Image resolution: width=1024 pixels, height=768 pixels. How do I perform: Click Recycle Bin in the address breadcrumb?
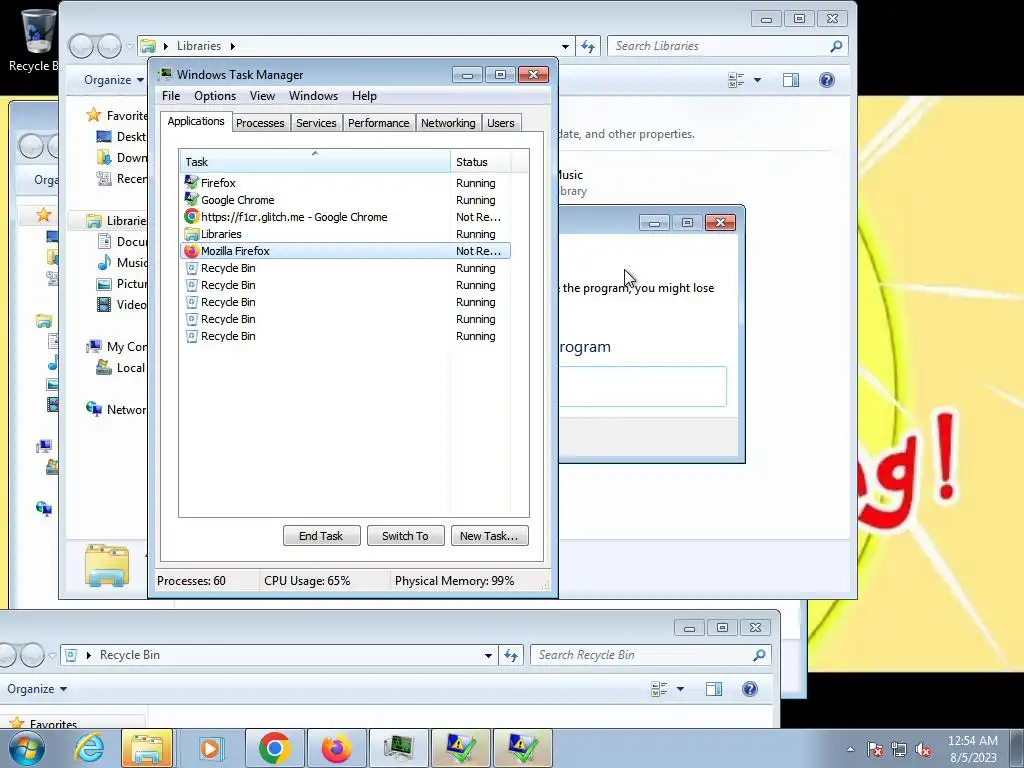(x=129, y=655)
